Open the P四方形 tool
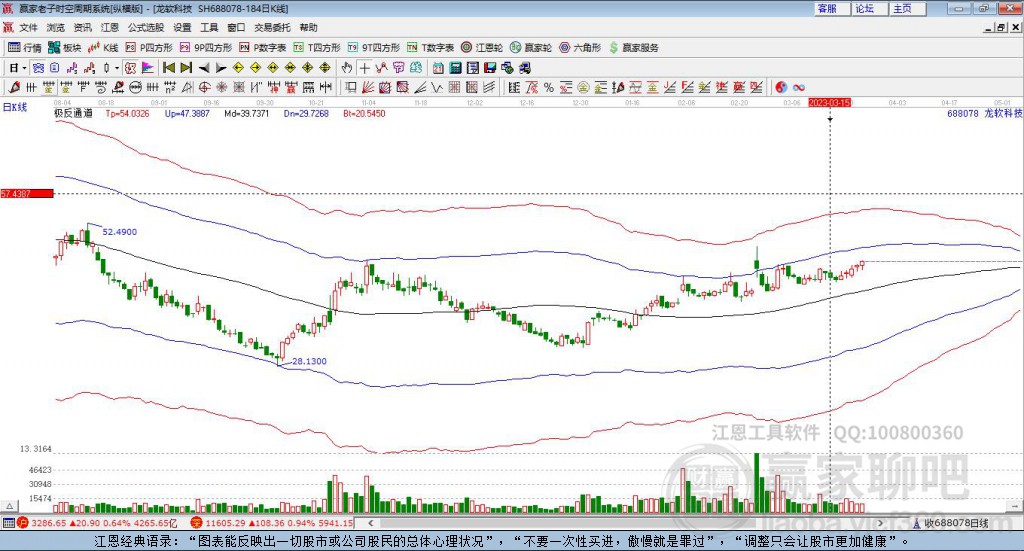Image resolution: width=1024 pixels, height=551 pixels. pyautogui.click(x=149, y=48)
